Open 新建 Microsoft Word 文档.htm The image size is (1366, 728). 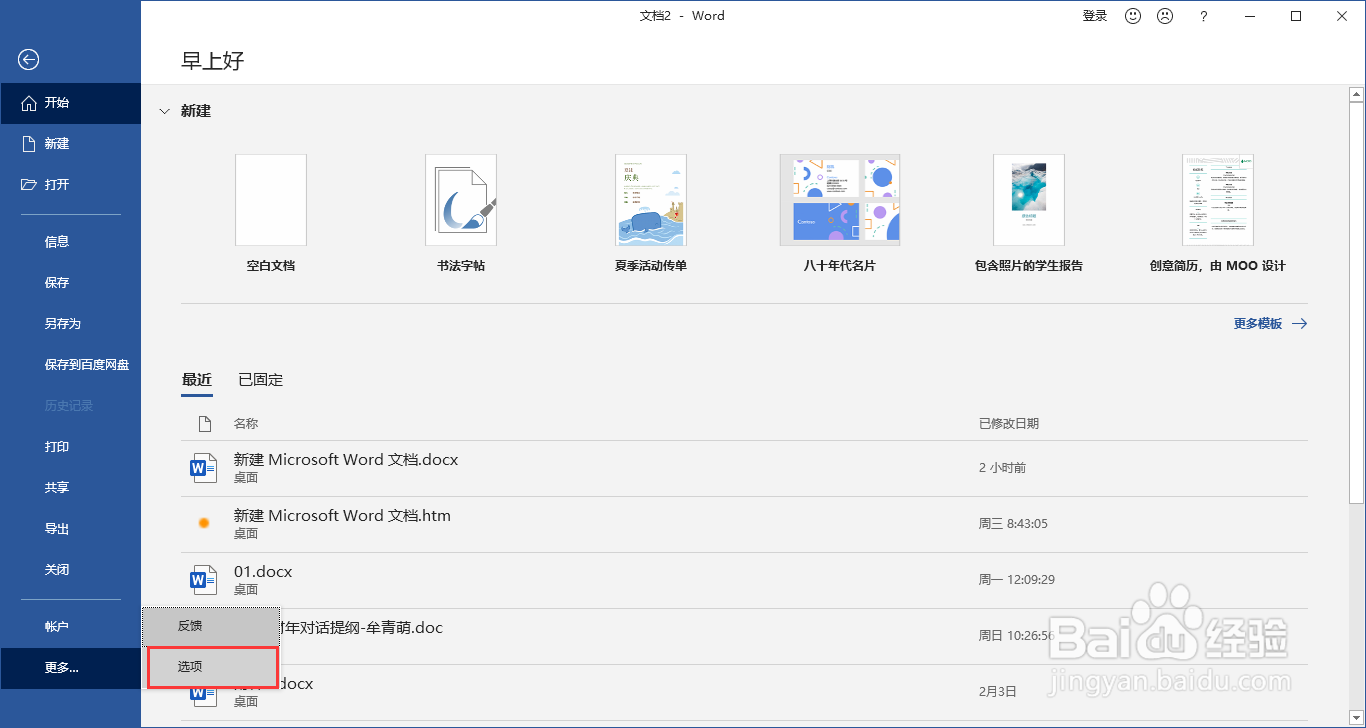[x=744, y=524]
